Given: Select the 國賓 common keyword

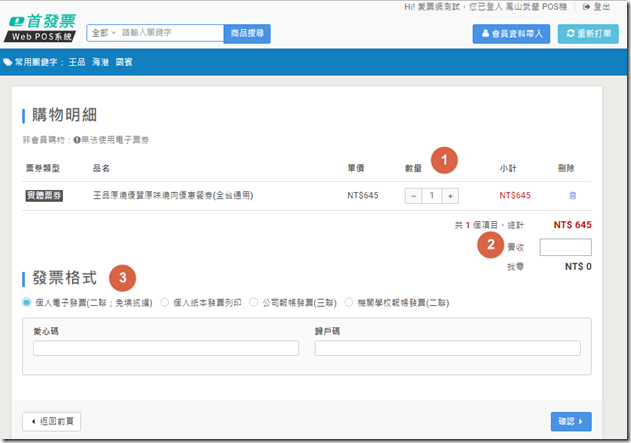Looking at the screenshot, I should 124,62.
